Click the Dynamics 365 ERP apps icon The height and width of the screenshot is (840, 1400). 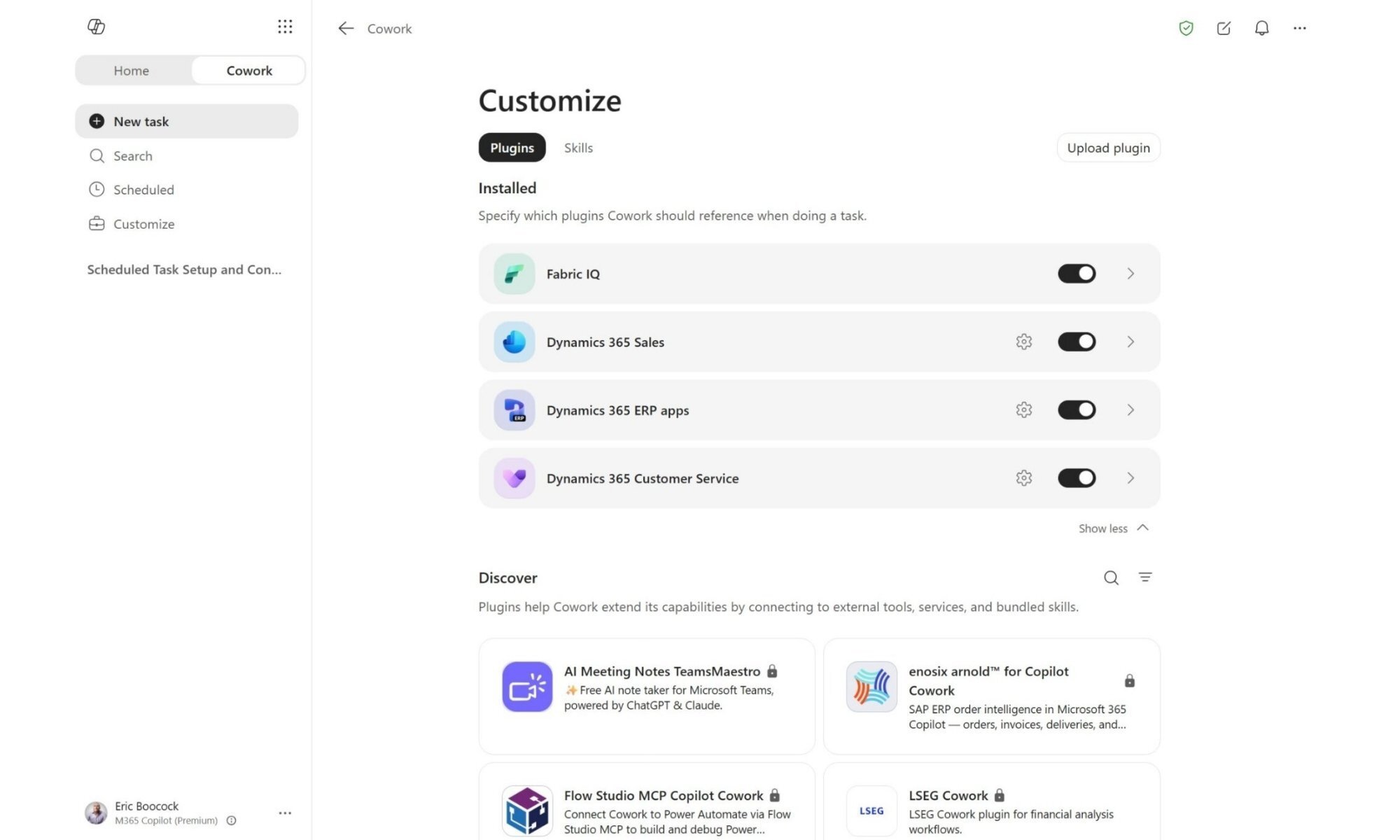[x=514, y=409]
